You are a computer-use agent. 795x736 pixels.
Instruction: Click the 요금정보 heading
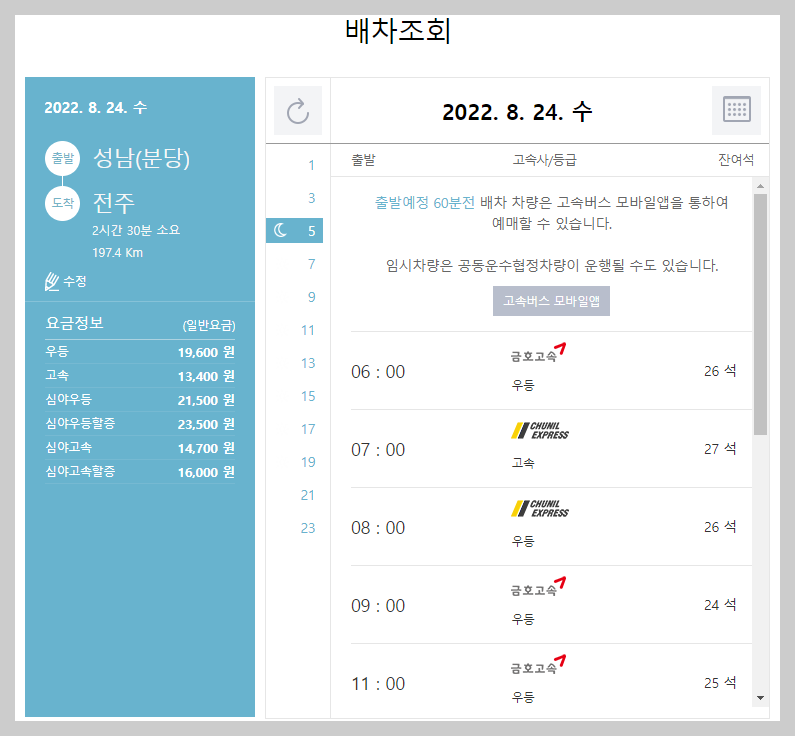pos(75,323)
